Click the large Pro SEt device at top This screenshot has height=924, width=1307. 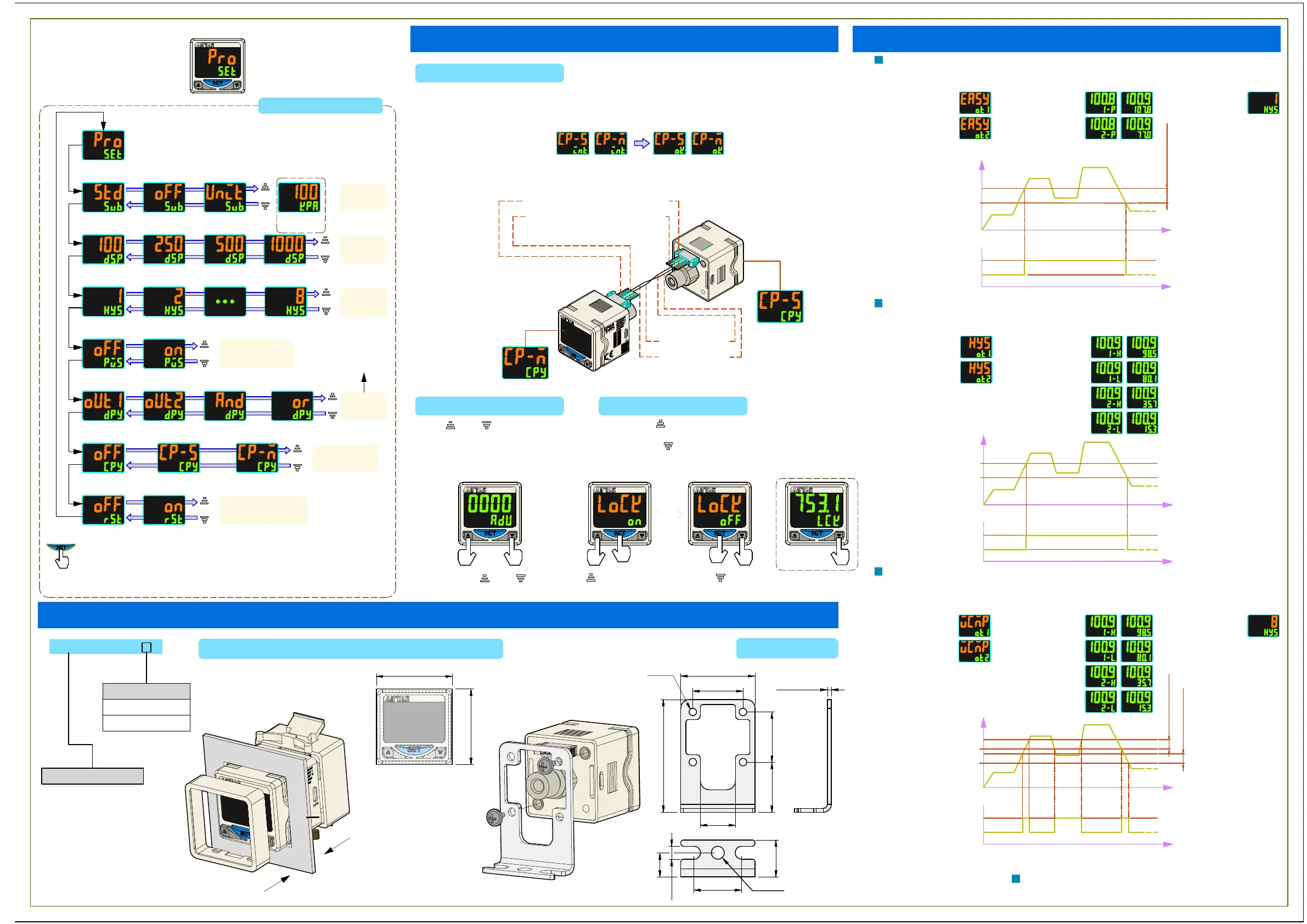tap(217, 65)
